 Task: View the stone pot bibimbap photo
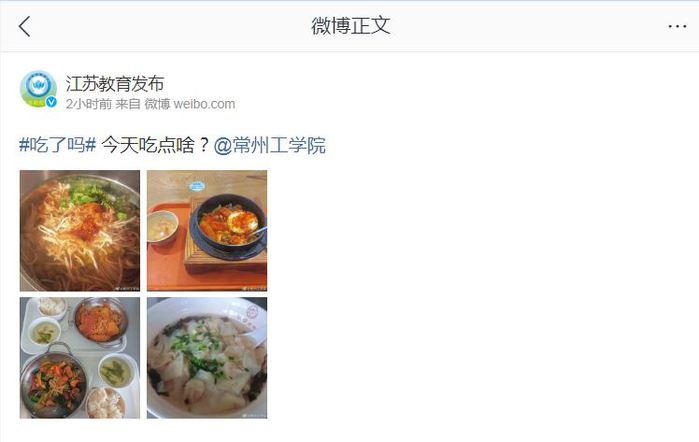[x=207, y=231]
